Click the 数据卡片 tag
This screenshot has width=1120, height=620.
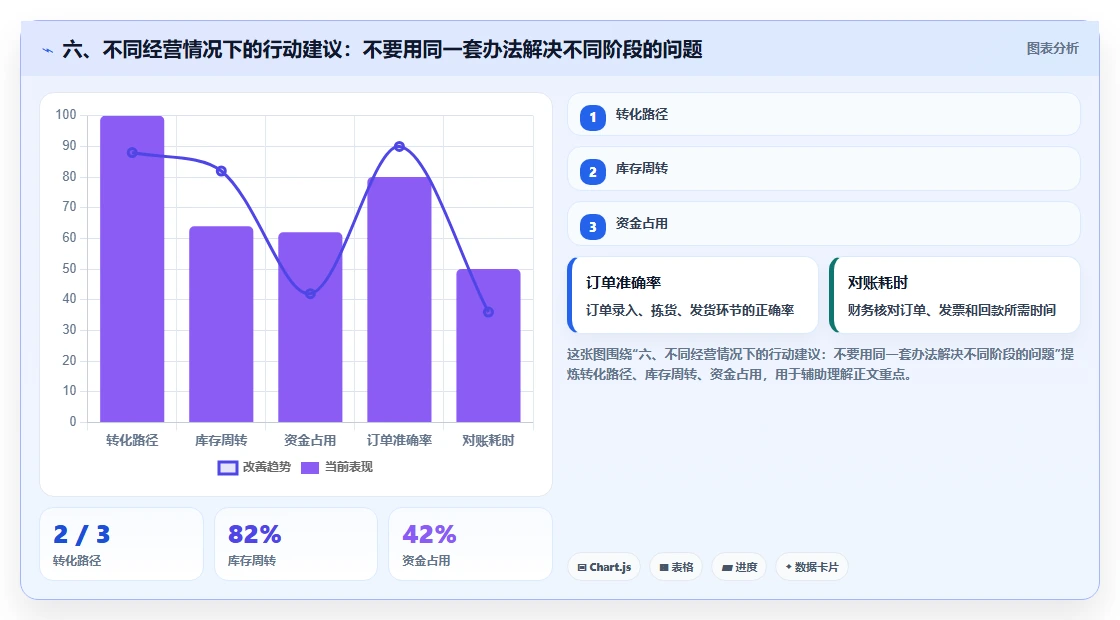click(812, 567)
